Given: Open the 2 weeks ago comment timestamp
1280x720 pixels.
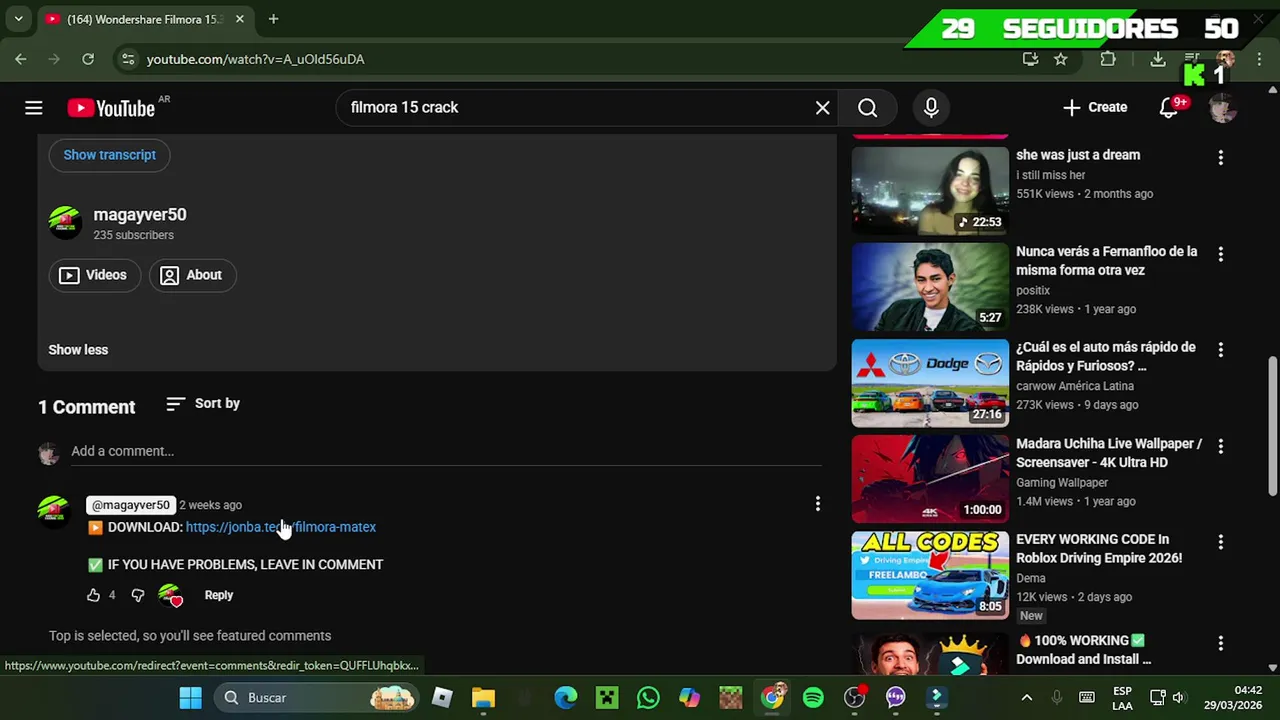Looking at the screenshot, I should 210,505.
